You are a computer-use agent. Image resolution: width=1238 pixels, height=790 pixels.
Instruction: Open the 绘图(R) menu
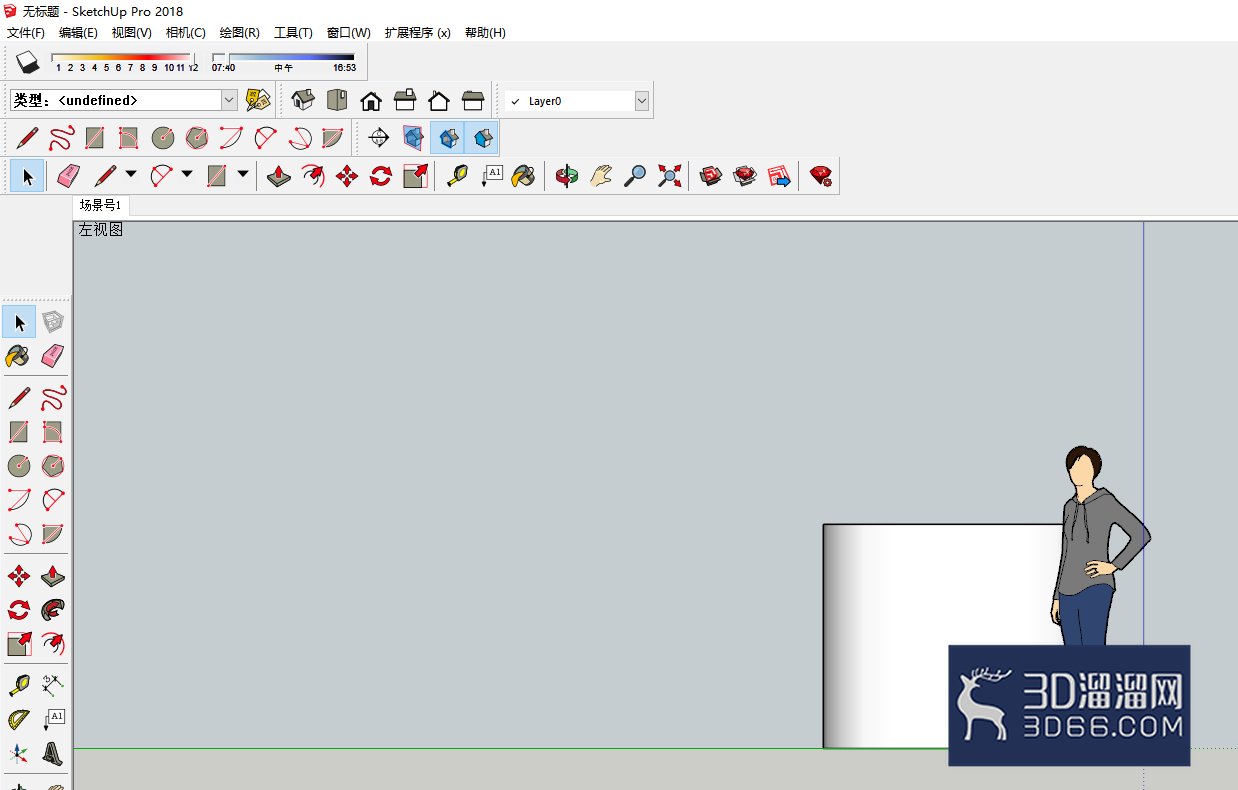239,33
